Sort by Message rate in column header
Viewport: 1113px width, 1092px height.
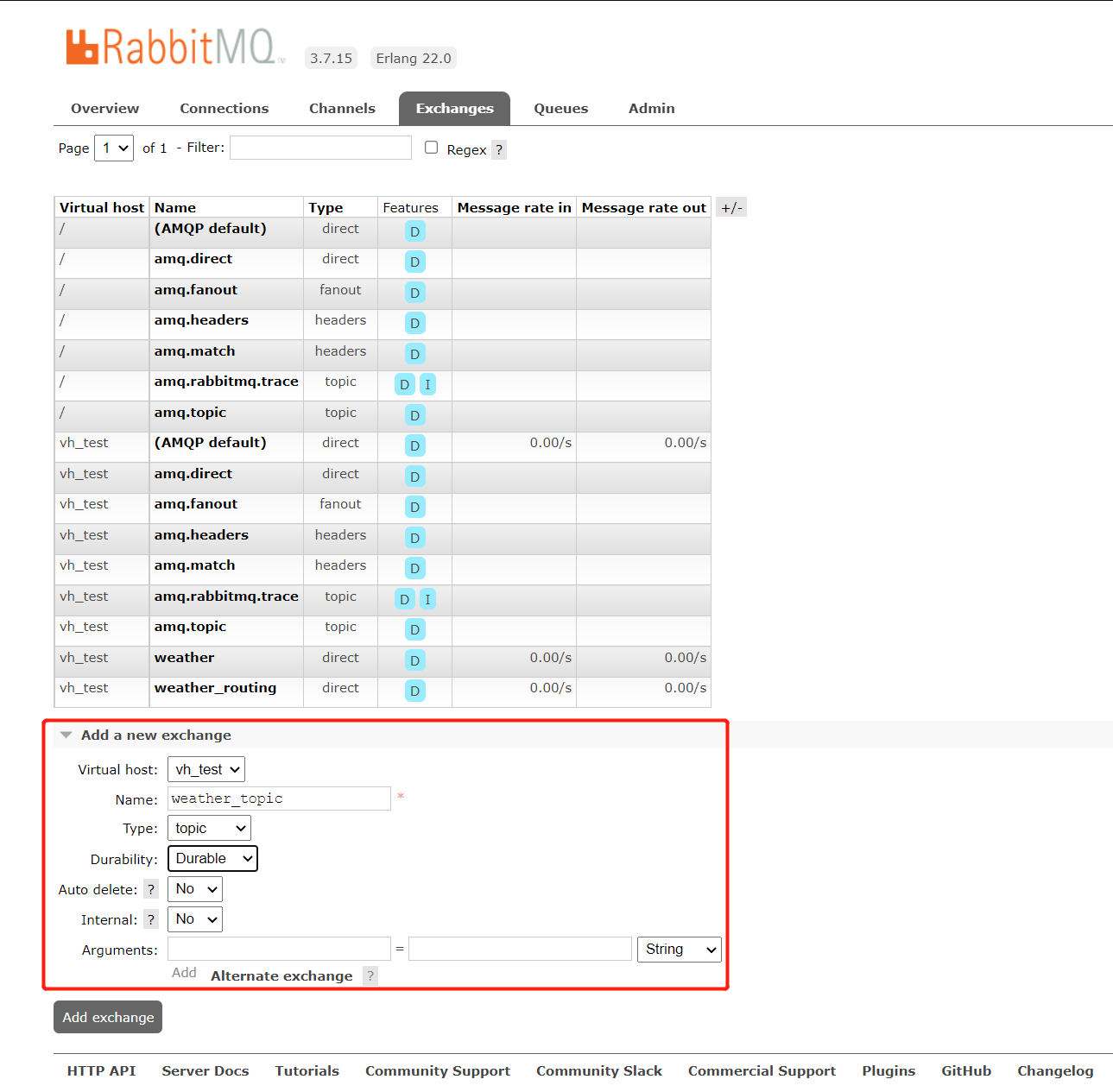(514, 207)
